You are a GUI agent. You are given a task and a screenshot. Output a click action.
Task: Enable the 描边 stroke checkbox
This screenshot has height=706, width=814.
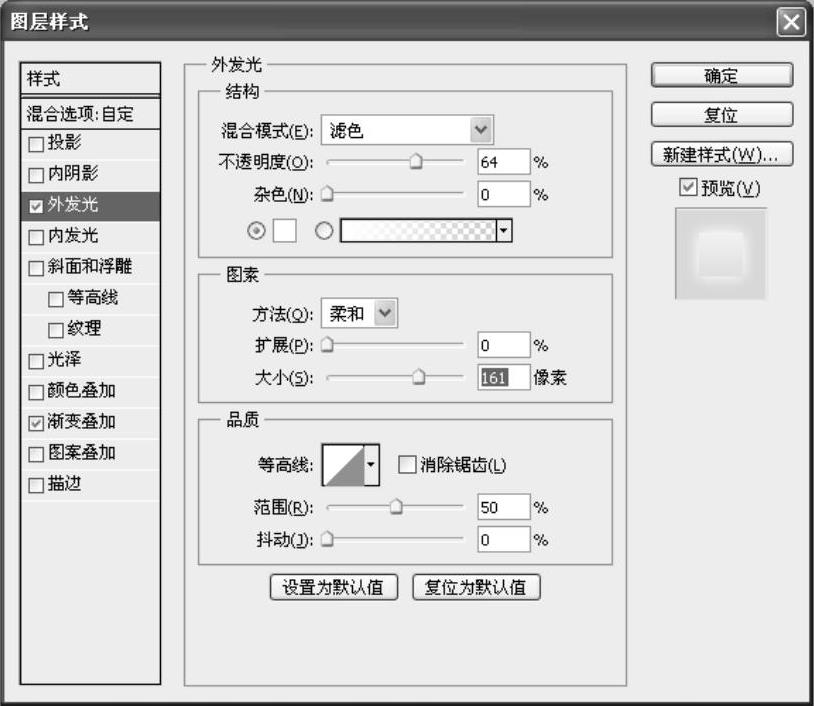tap(36, 486)
